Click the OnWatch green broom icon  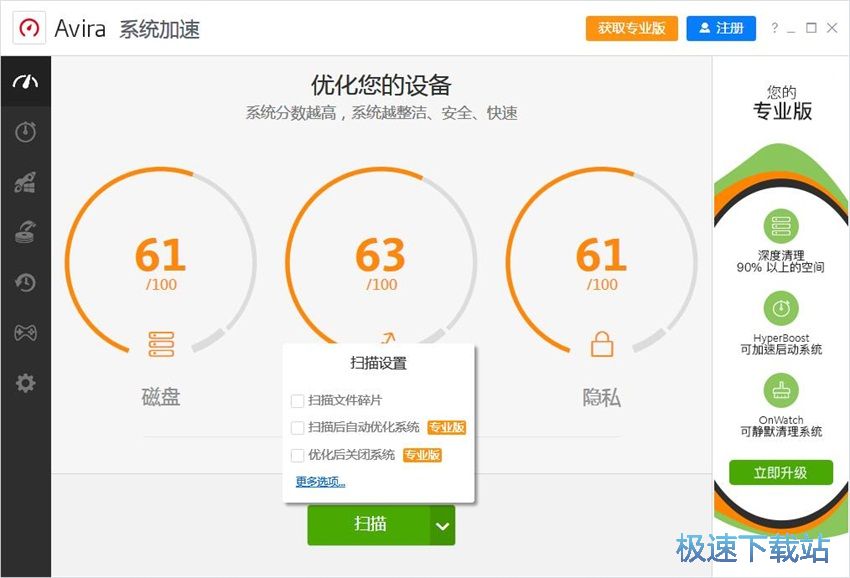(781, 390)
